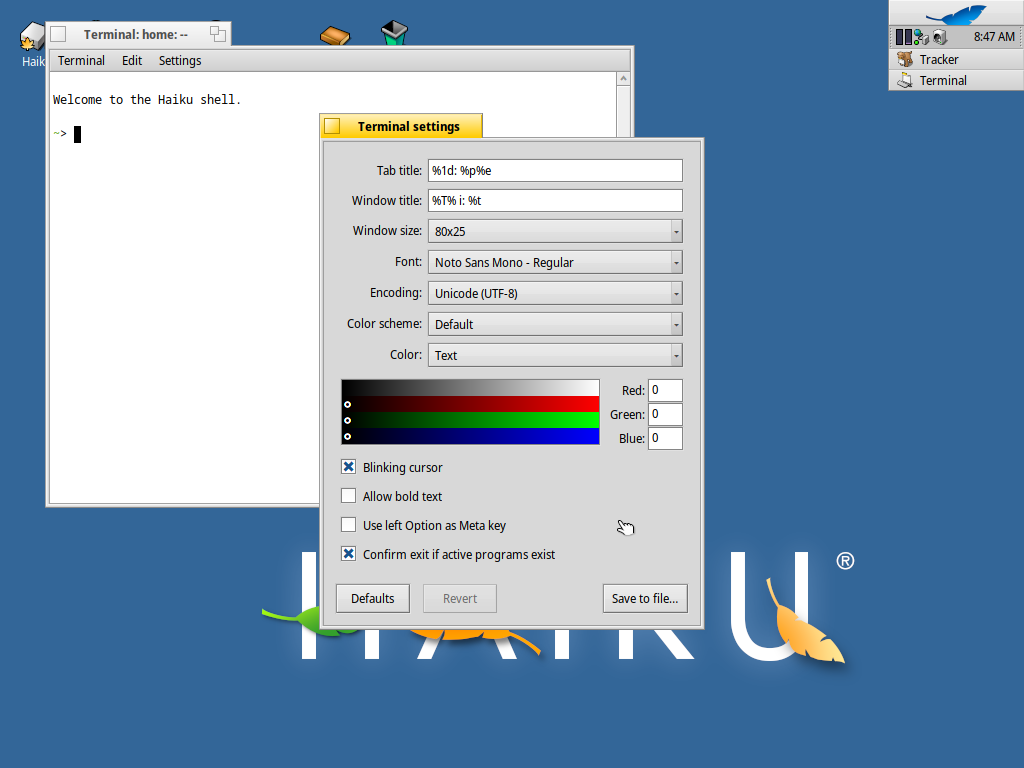Open the Trash can desktop icon
1024x768 pixels.
click(394, 33)
